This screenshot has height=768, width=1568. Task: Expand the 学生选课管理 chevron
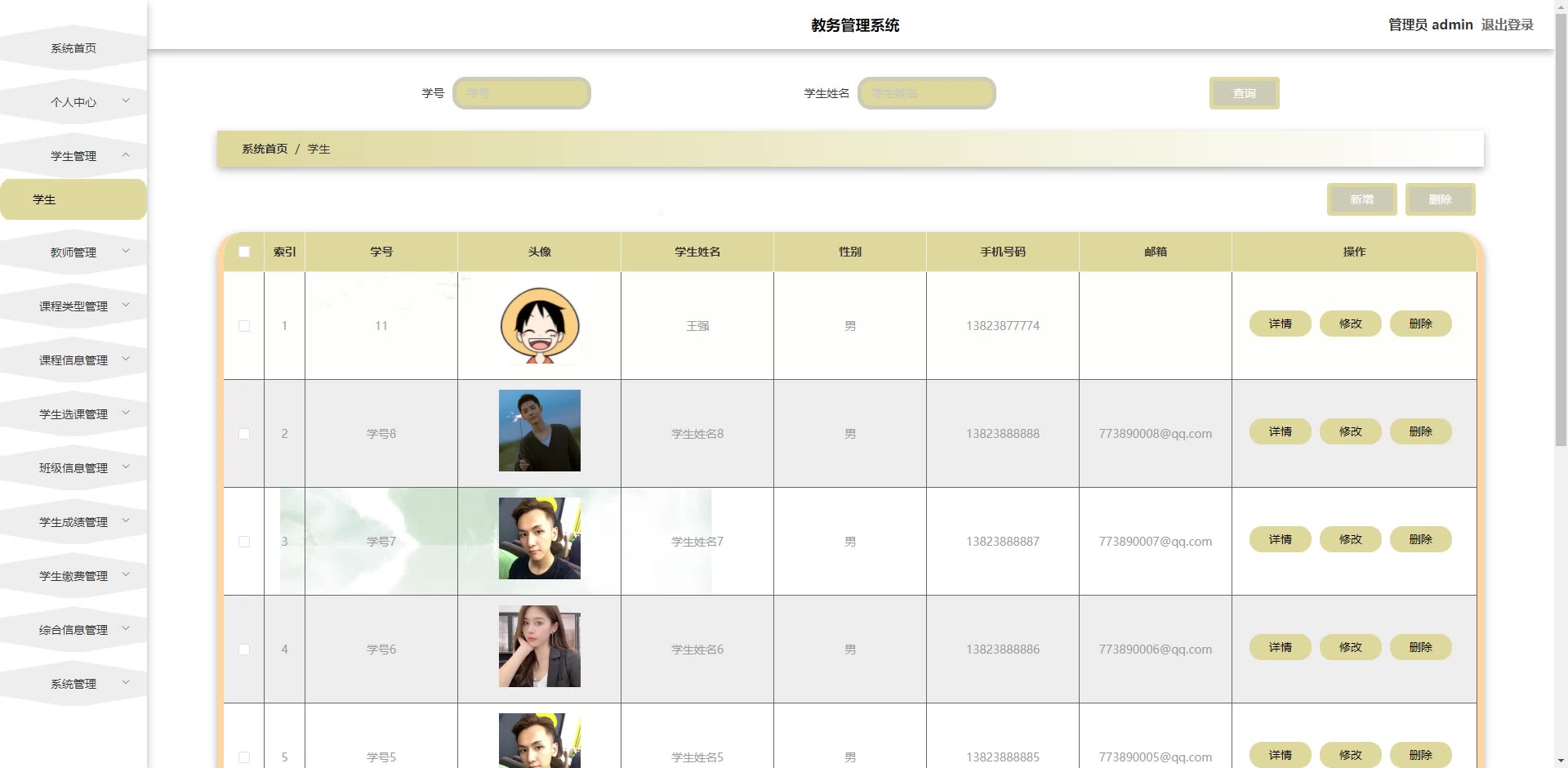[x=126, y=413]
